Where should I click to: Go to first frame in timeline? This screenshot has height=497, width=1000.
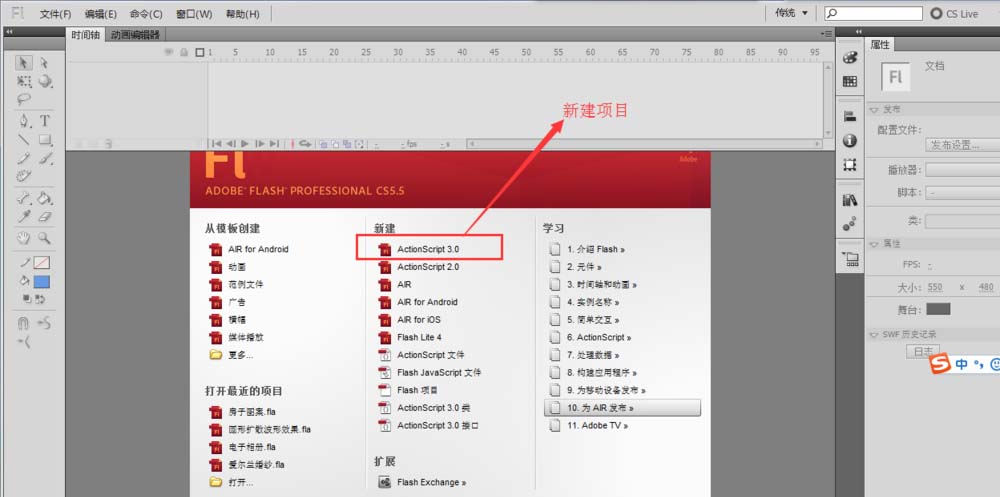(216, 144)
